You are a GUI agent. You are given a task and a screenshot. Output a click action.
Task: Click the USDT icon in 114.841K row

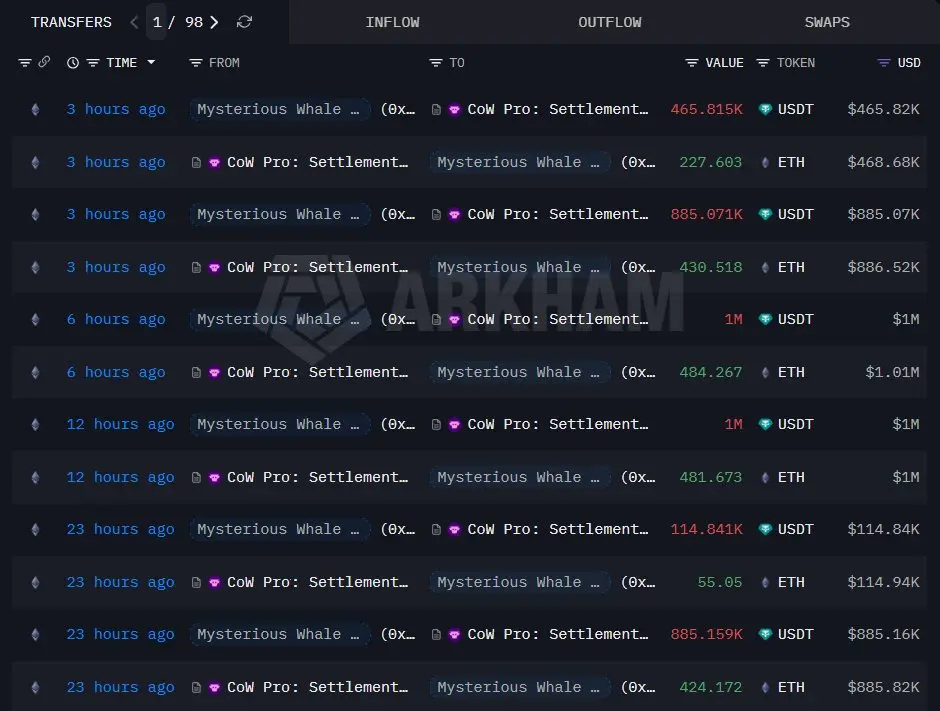click(x=765, y=529)
